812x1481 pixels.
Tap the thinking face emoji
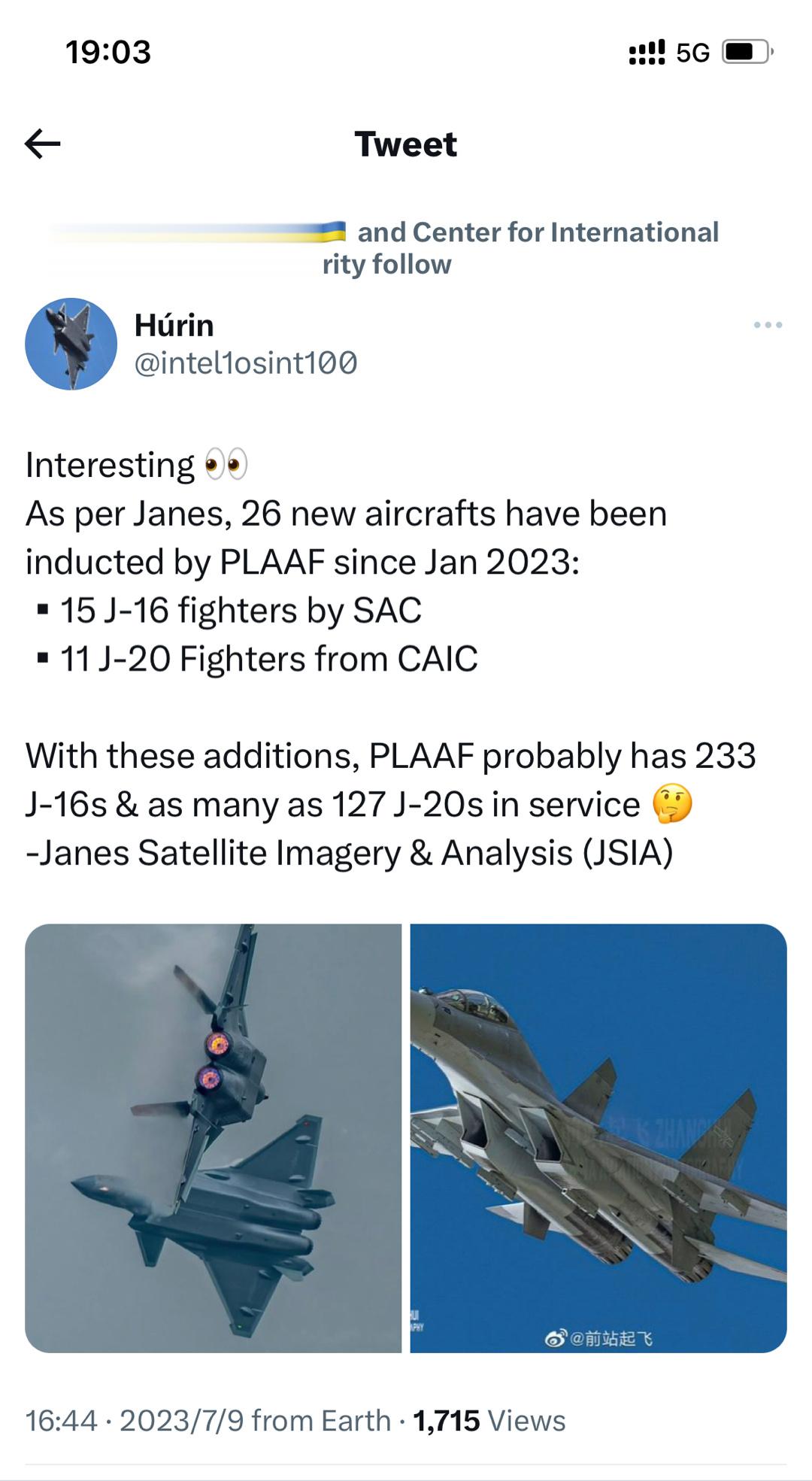point(671,804)
